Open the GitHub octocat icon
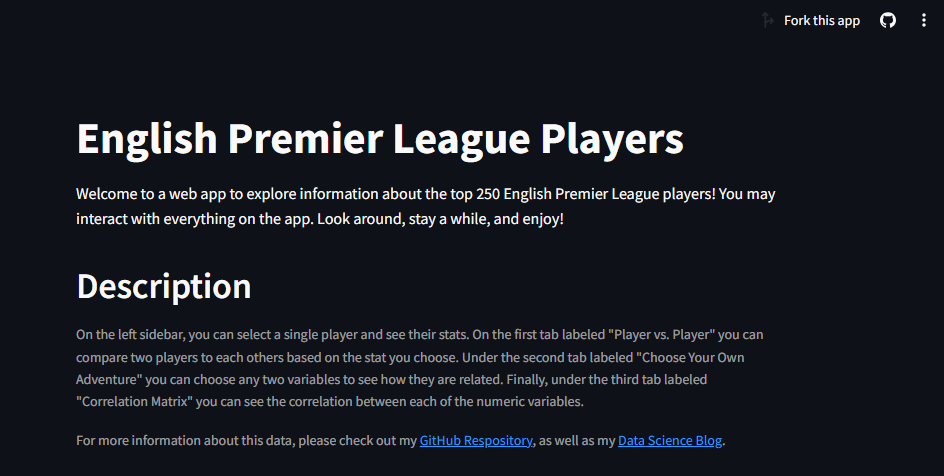Screen dimensions: 944x476 click(887, 20)
